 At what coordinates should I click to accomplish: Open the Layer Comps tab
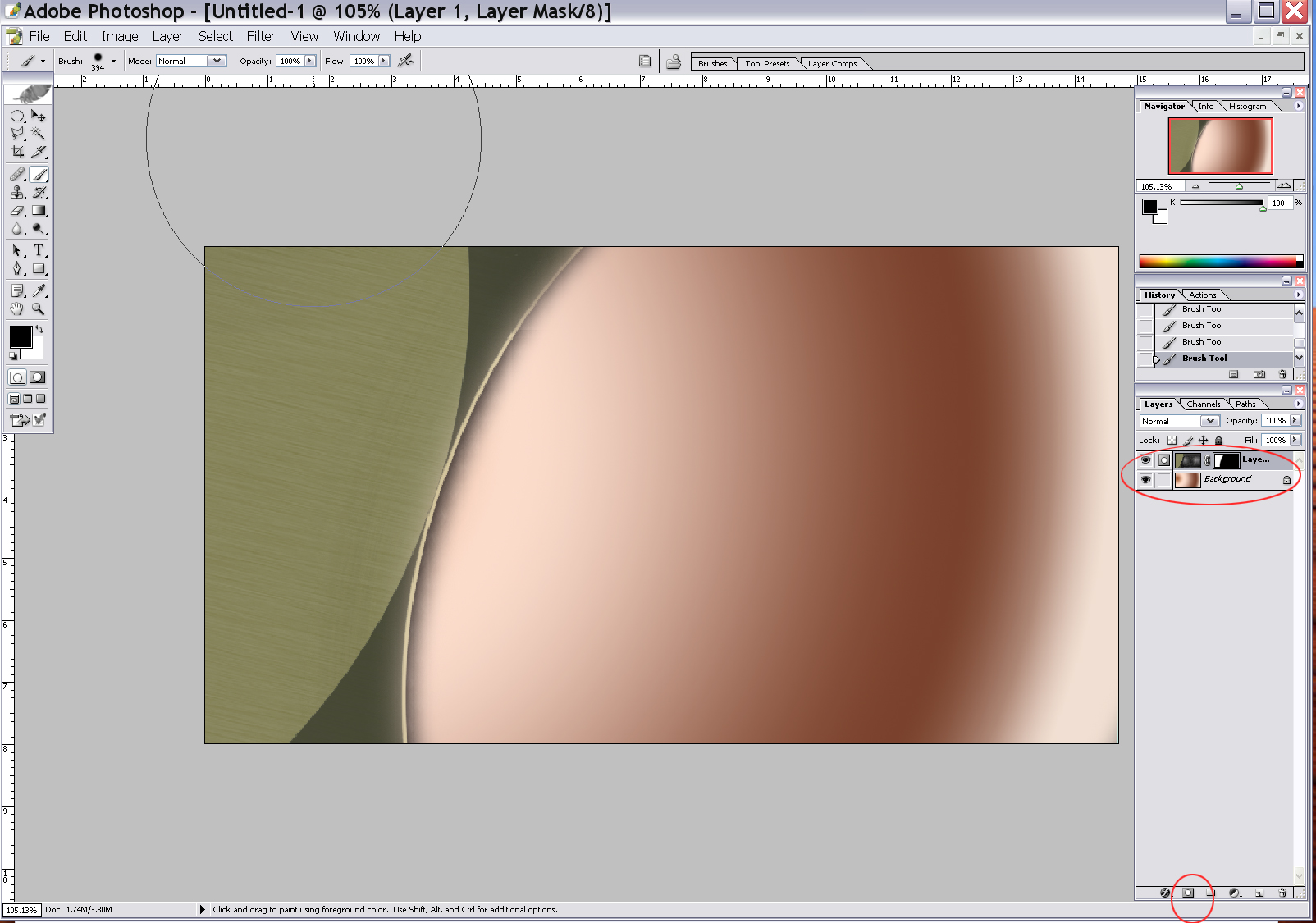(x=832, y=63)
